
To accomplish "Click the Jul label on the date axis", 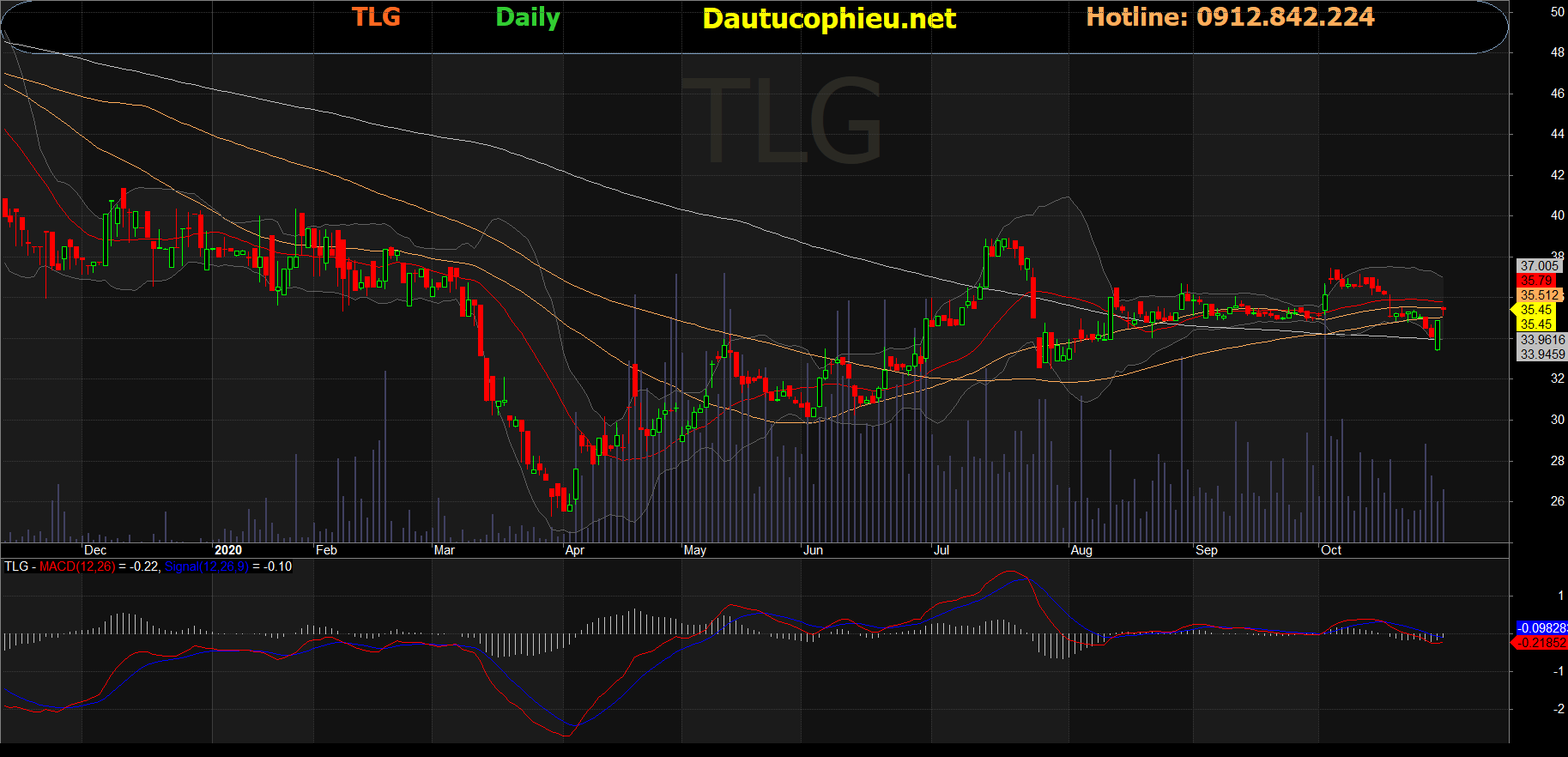I will point(941,550).
